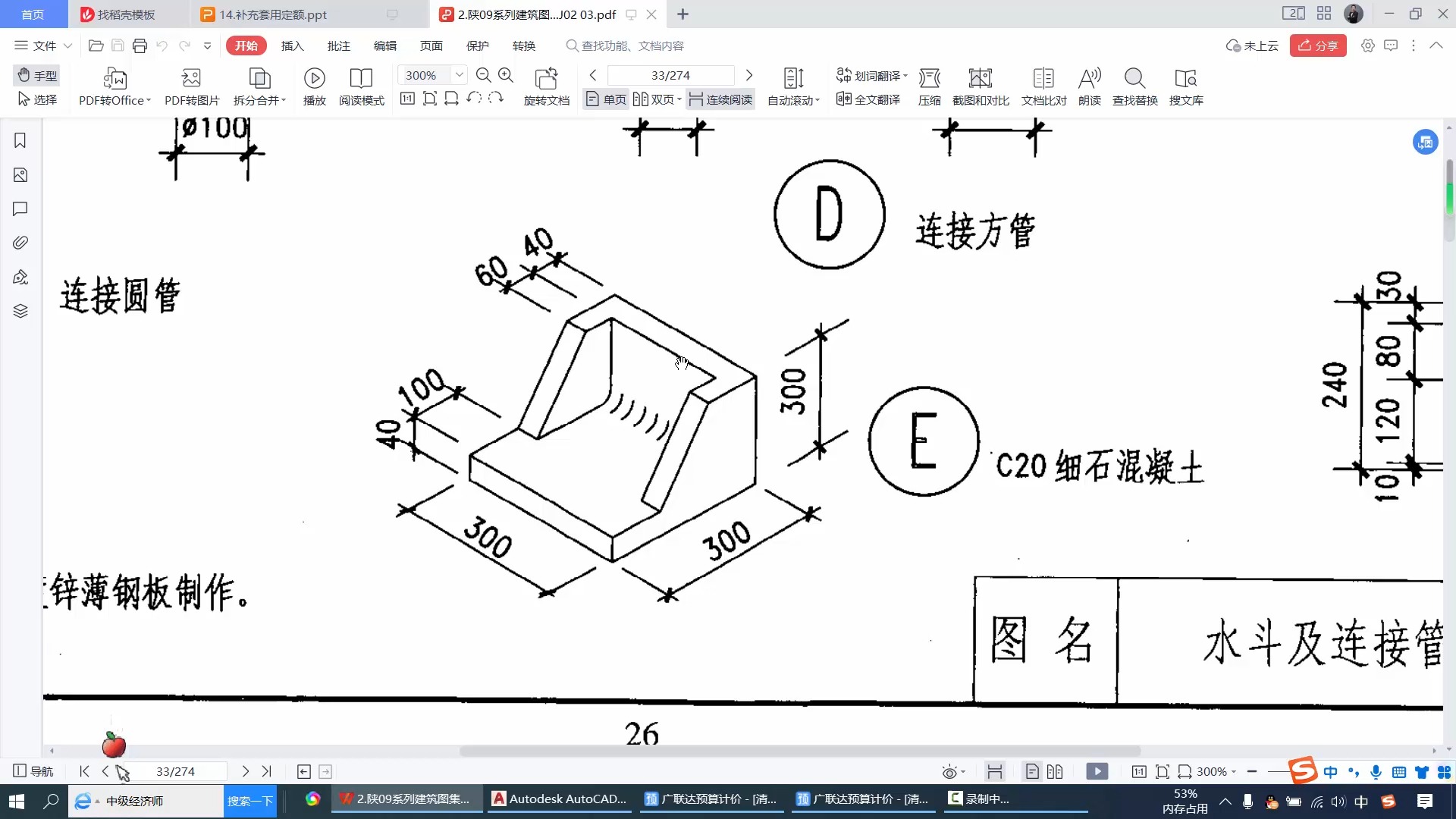Viewport: 1456px width, 819px height.
Task: Convert PDF to pictures (PDF转图片)
Action: pos(192,86)
